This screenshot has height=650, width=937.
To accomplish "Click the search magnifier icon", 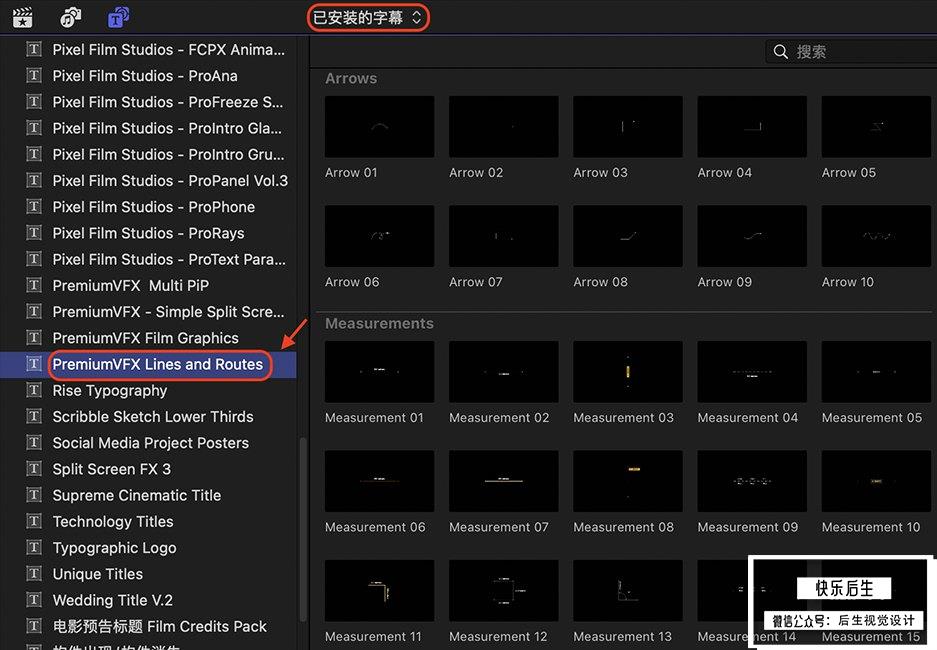I will click(x=780, y=52).
